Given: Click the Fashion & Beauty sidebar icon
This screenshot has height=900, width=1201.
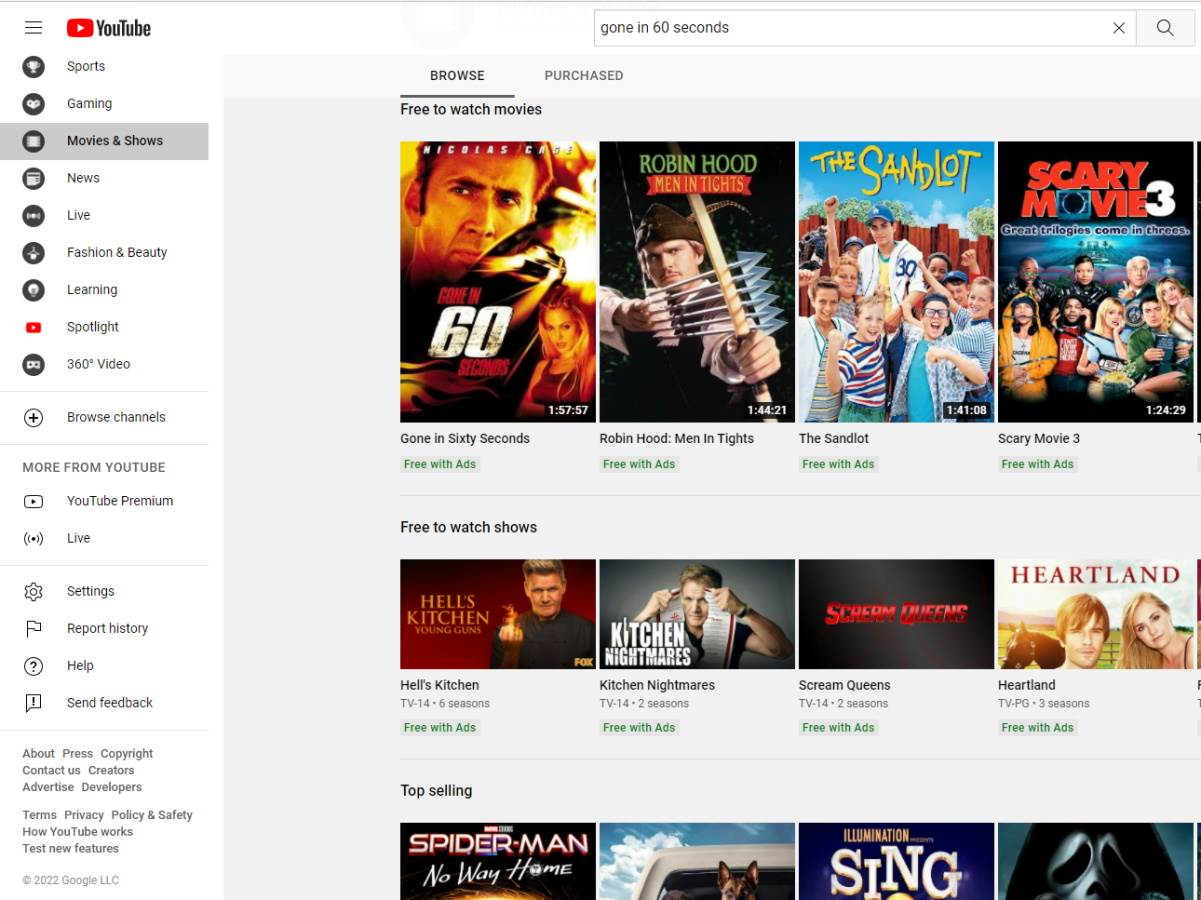Looking at the screenshot, I should (34, 253).
